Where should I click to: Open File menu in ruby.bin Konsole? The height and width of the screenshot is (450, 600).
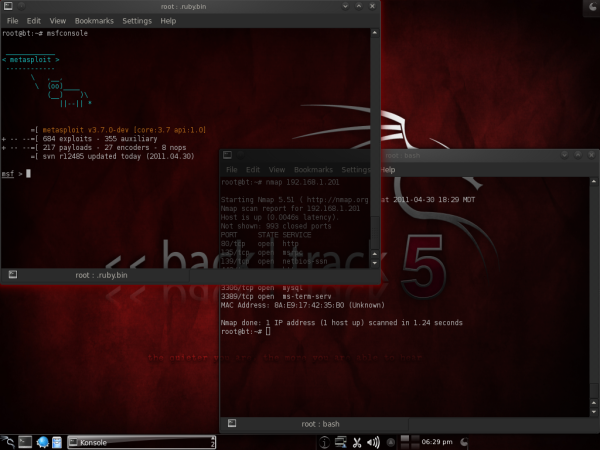[x=12, y=21]
